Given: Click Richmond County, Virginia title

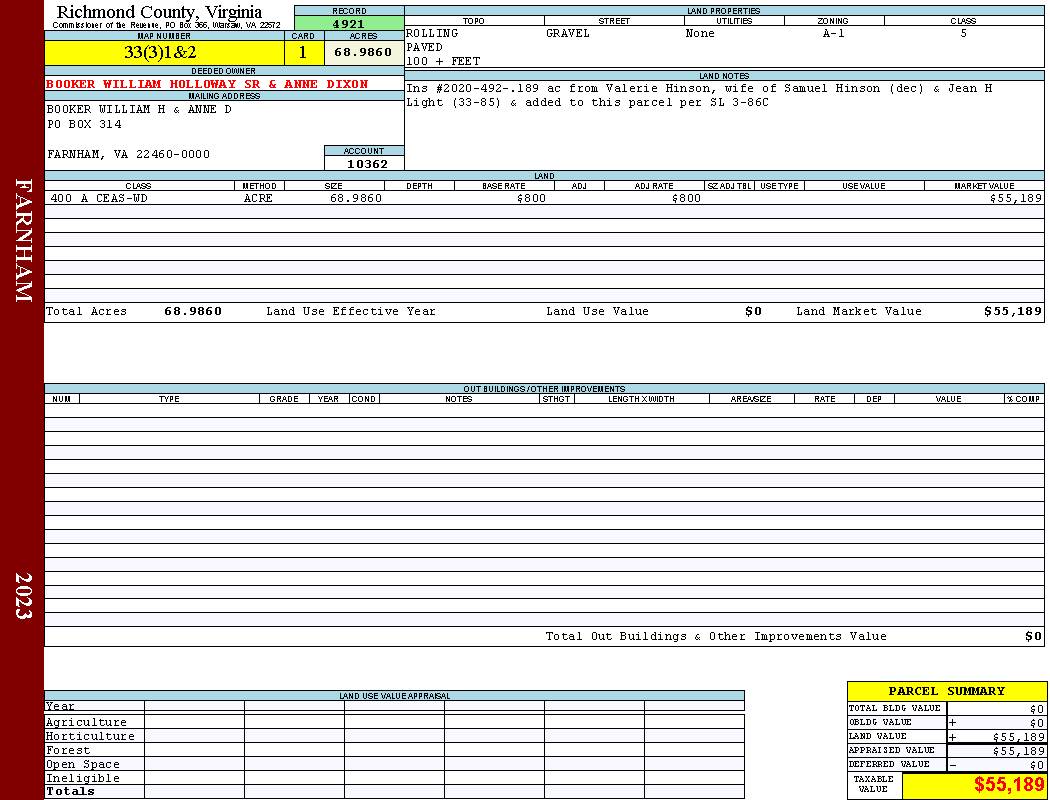Looking at the screenshot, I should point(159,12).
